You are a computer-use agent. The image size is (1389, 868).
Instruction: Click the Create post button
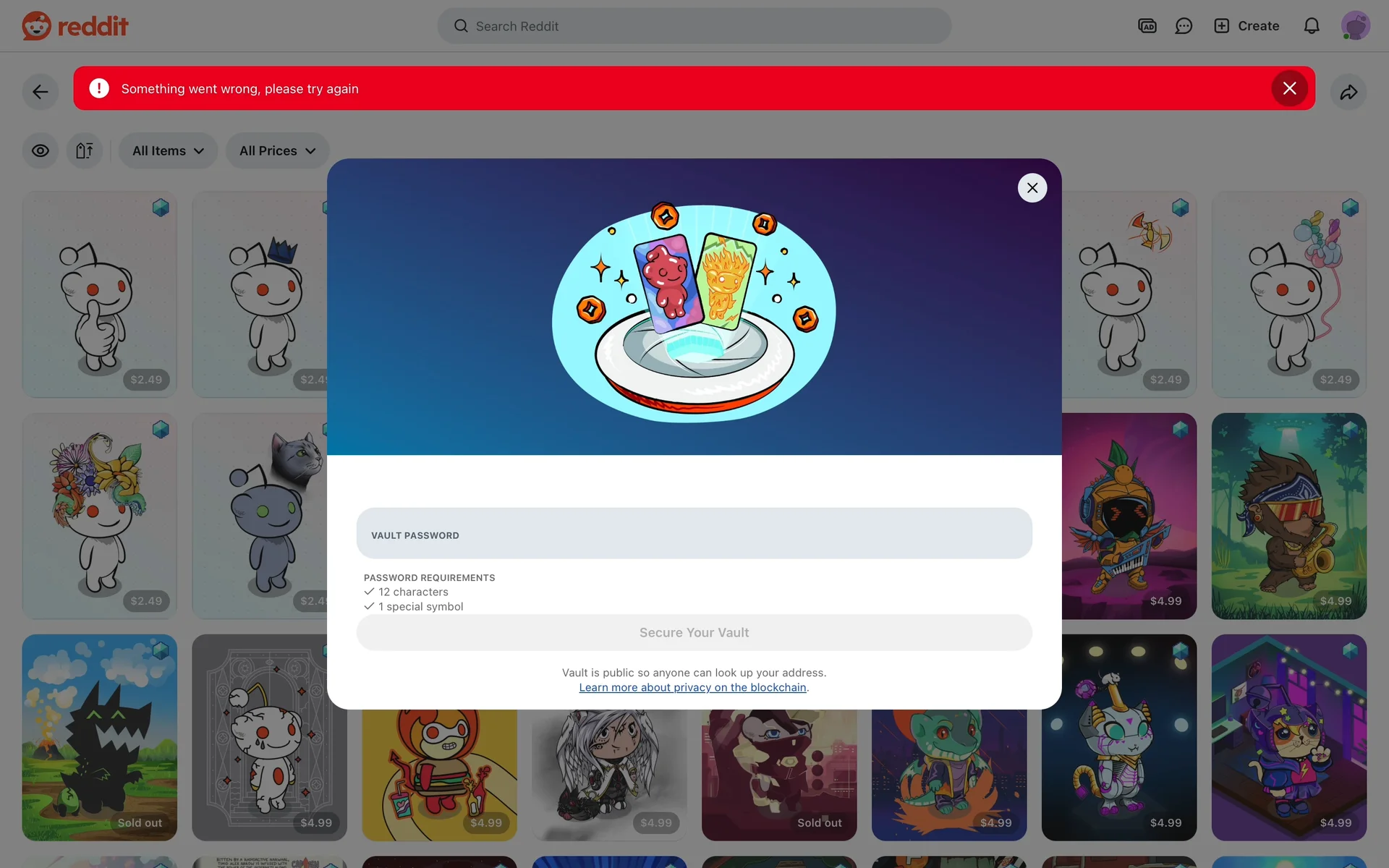tap(1246, 26)
